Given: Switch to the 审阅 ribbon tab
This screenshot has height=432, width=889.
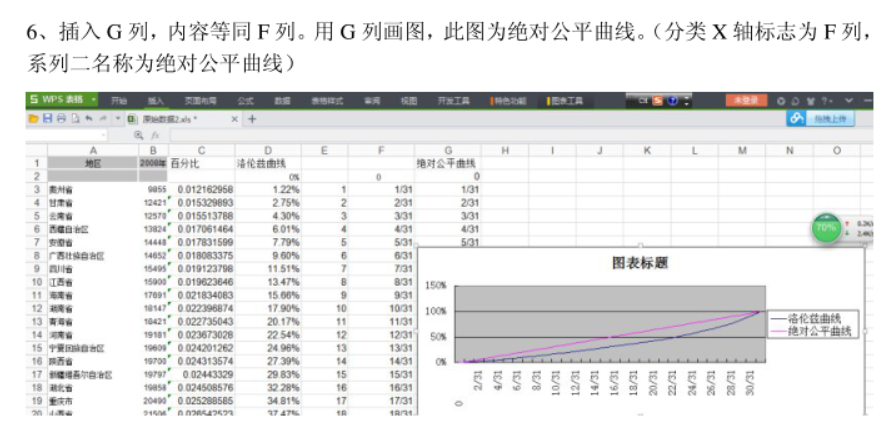Looking at the screenshot, I should pyautogui.click(x=372, y=101).
